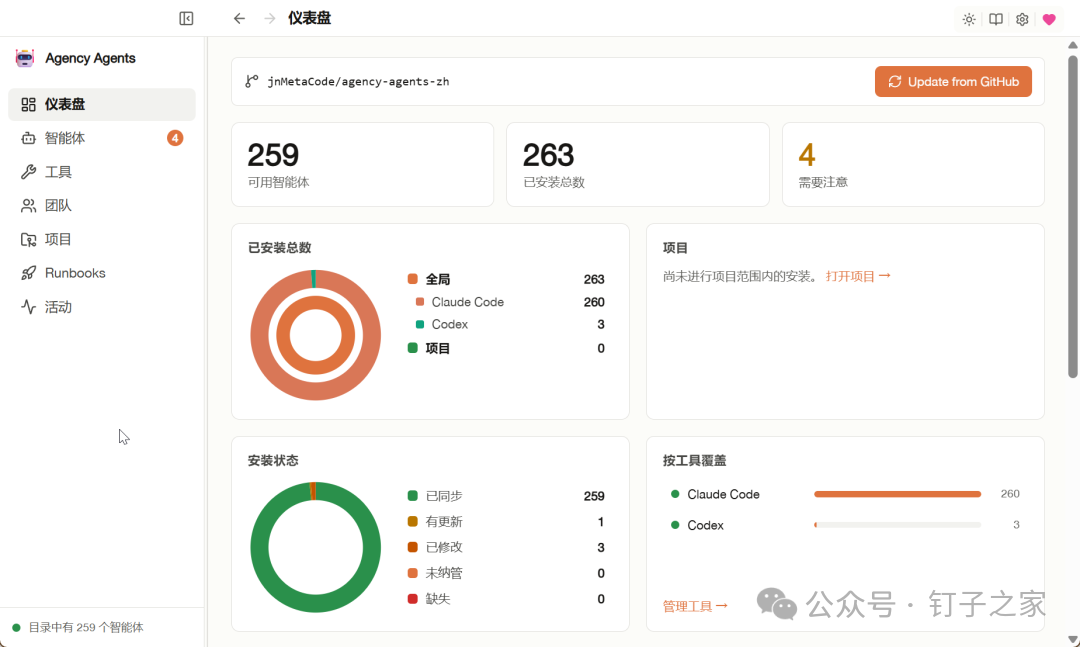Click 目录中有 259 个智能体 status text
Image resolution: width=1080 pixels, height=647 pixels.
pyautogui.click(x=86, y=628)
